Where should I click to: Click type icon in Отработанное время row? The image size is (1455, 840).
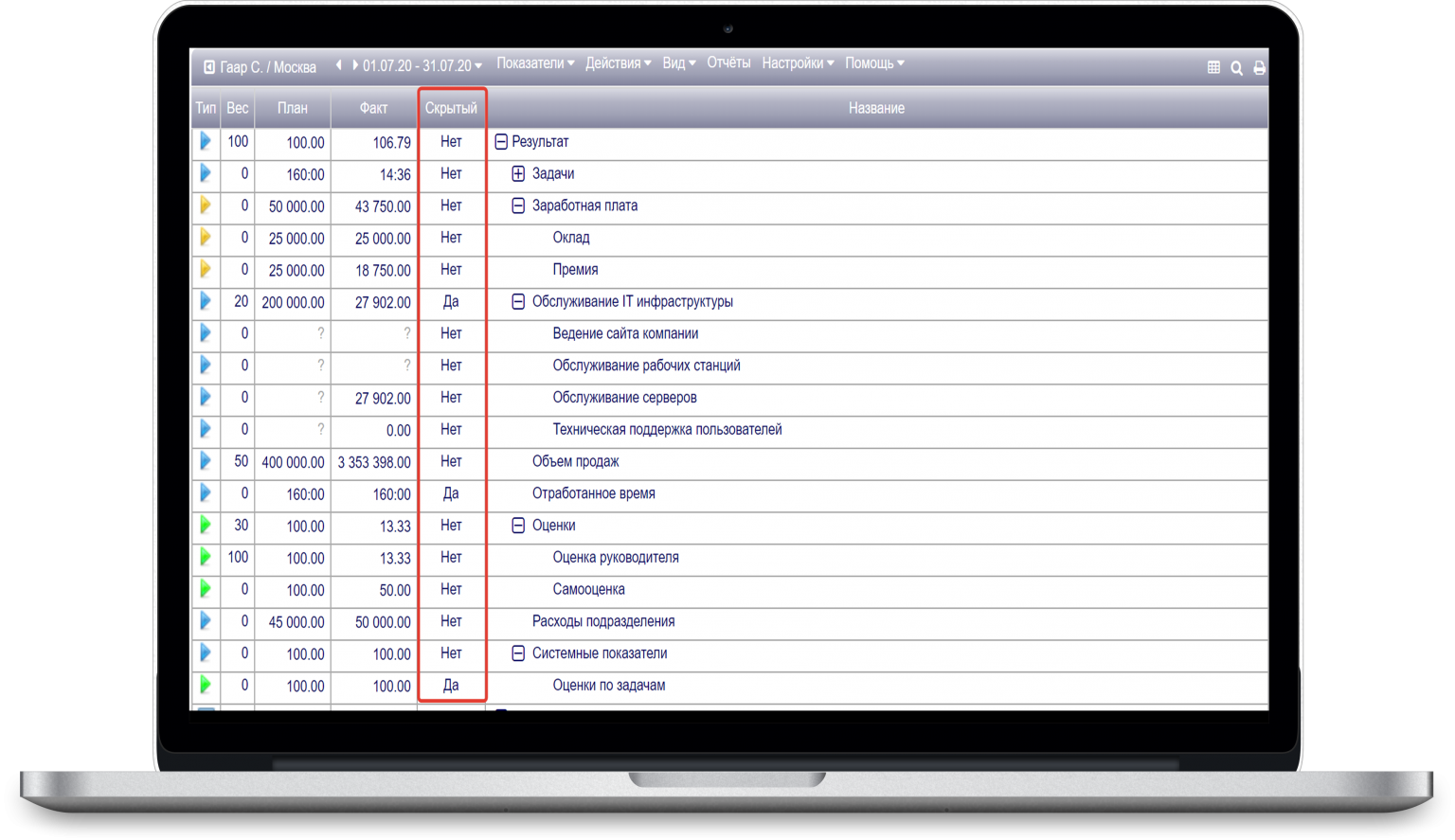tap(206, 493)
